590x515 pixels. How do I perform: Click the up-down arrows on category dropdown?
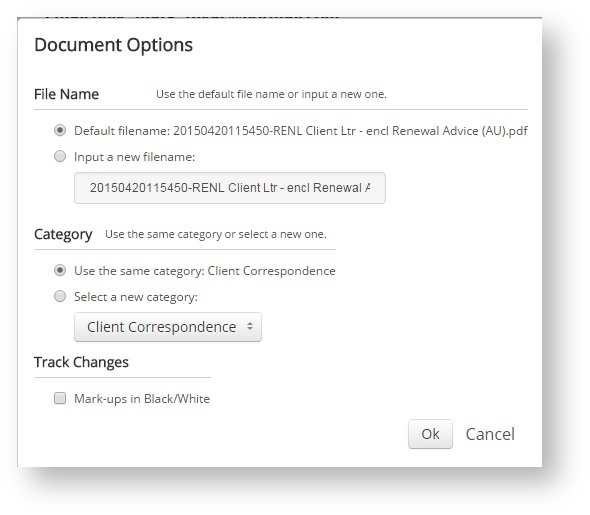click(250, 327)
